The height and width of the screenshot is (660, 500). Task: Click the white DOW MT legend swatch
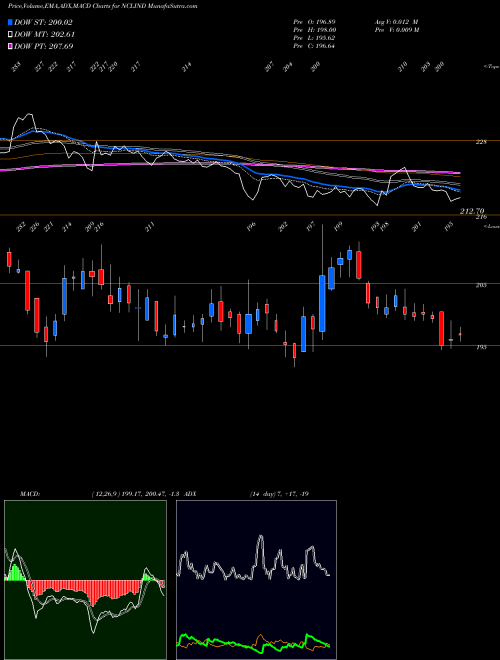(x=10, y=34)
